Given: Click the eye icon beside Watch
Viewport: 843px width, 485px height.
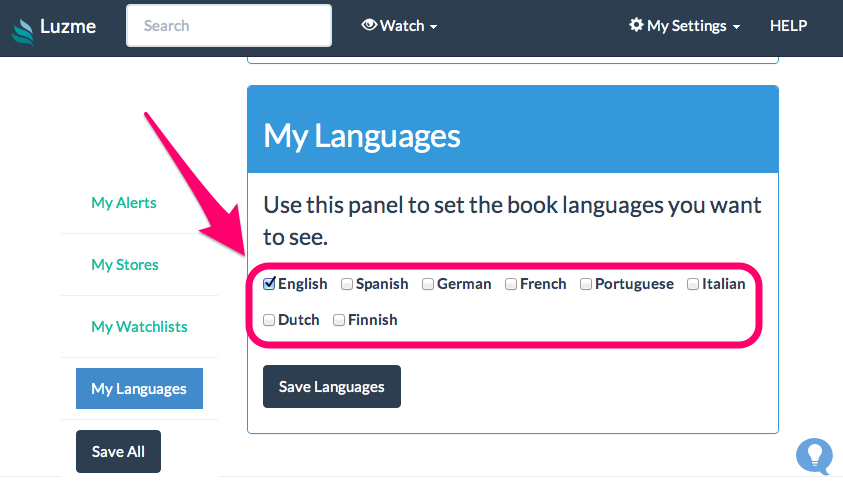Looking at the screenshot, I should pyautogui.click(x=369, y=25).
